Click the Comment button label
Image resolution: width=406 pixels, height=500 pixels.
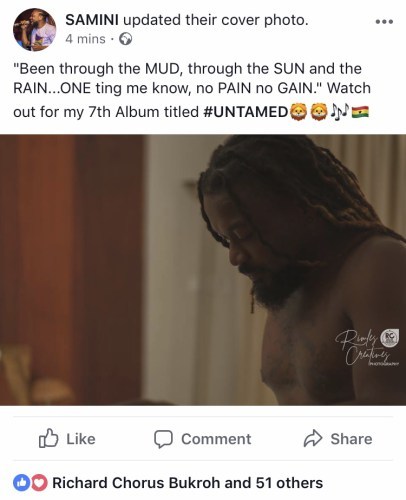[216, 439]
